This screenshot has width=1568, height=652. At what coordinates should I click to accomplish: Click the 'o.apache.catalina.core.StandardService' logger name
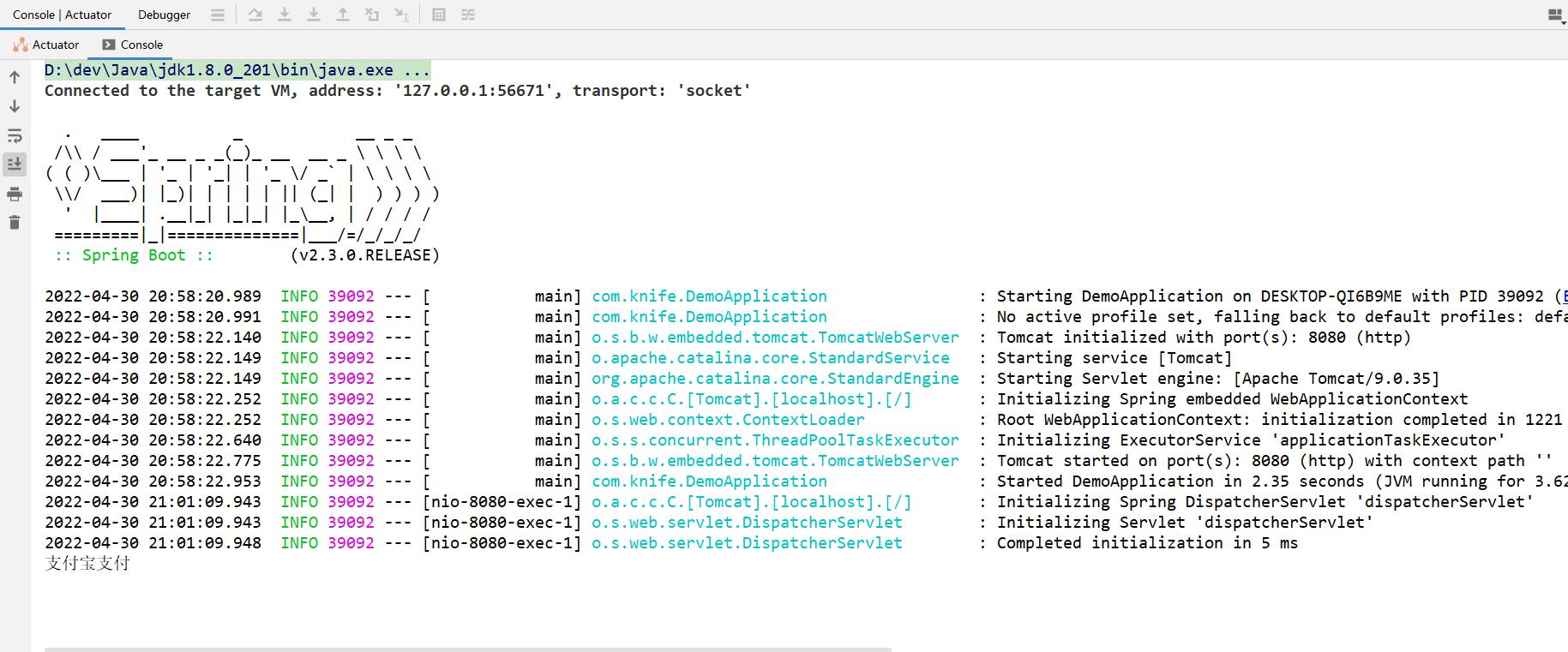(x=771, y=358)
